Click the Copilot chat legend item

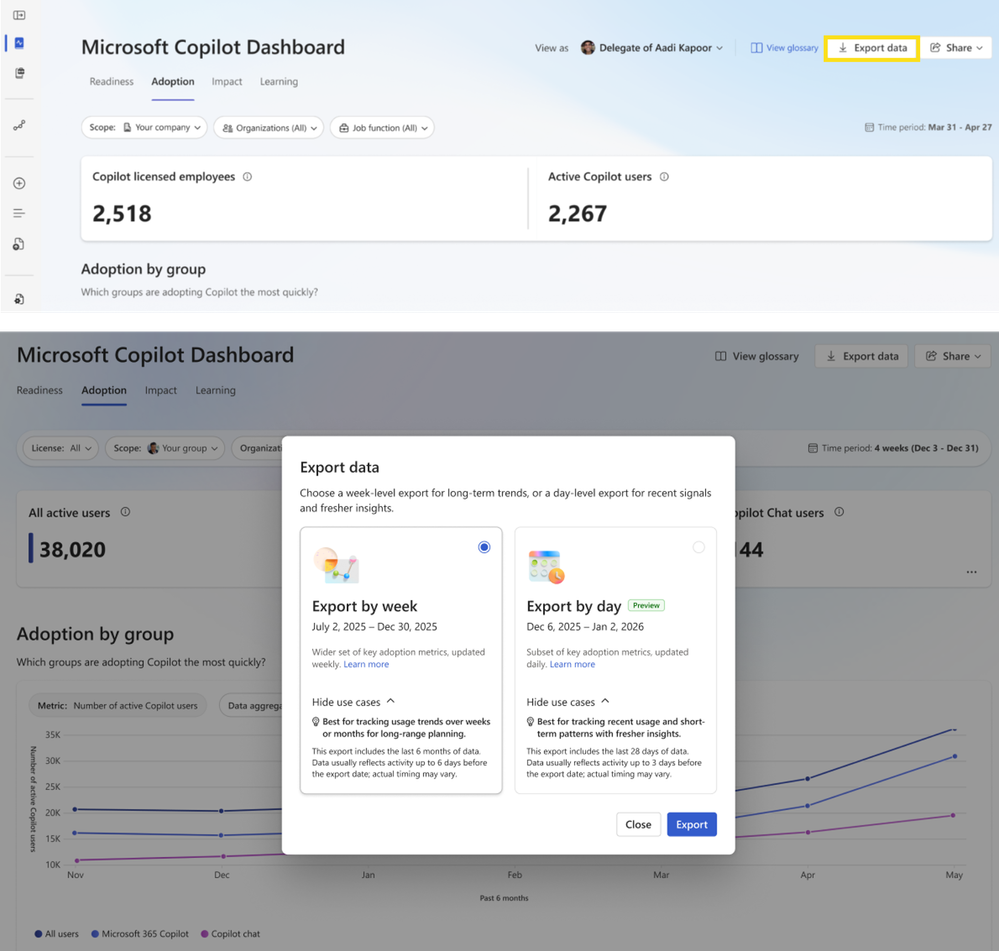pyautogui.click(x=230, y=934)
